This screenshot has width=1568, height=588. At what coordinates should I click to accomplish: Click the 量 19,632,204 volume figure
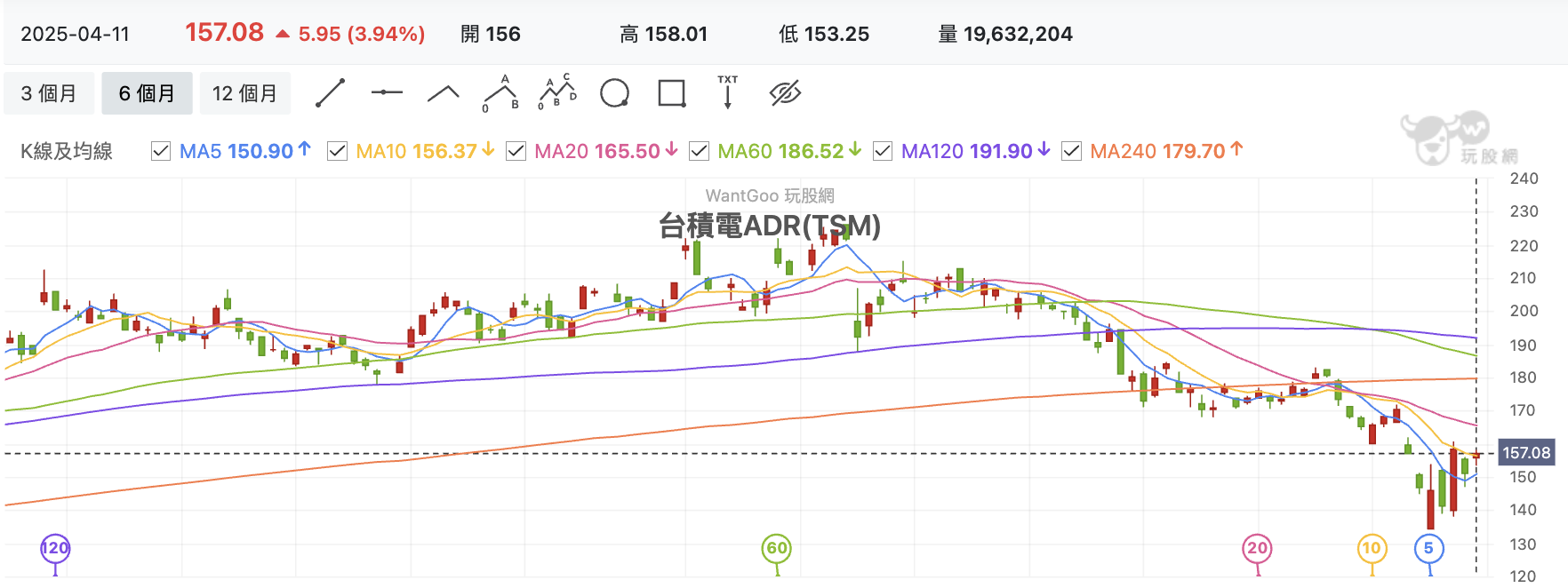[x=1005, y=35]
